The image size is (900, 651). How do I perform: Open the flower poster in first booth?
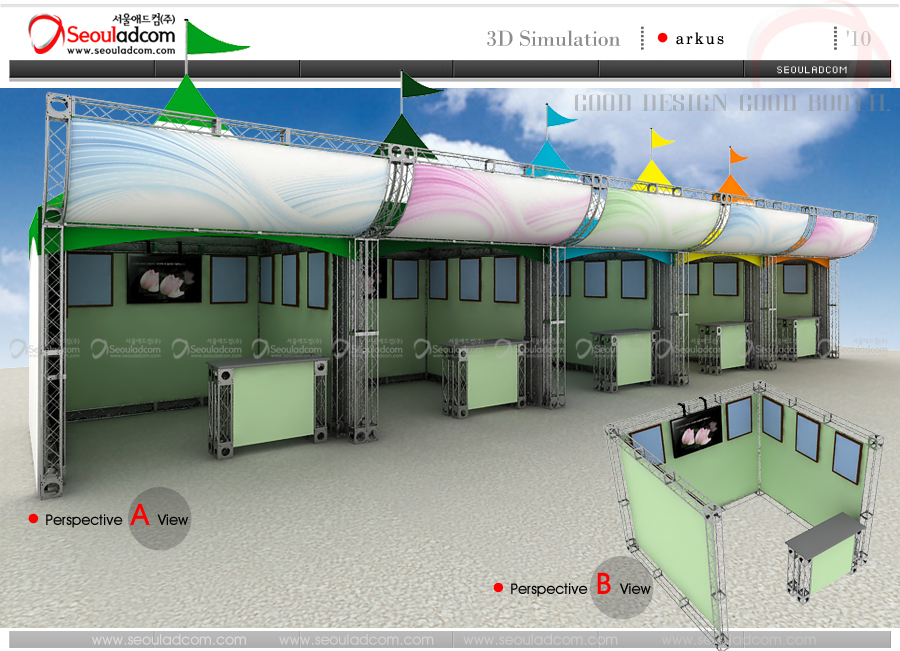164,277
